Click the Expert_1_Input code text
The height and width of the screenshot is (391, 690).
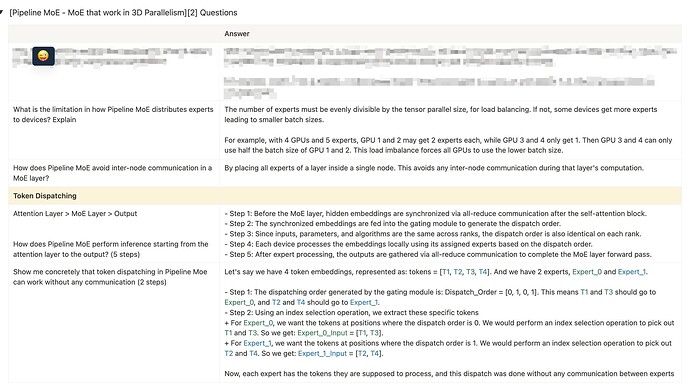tap(323, 353)
